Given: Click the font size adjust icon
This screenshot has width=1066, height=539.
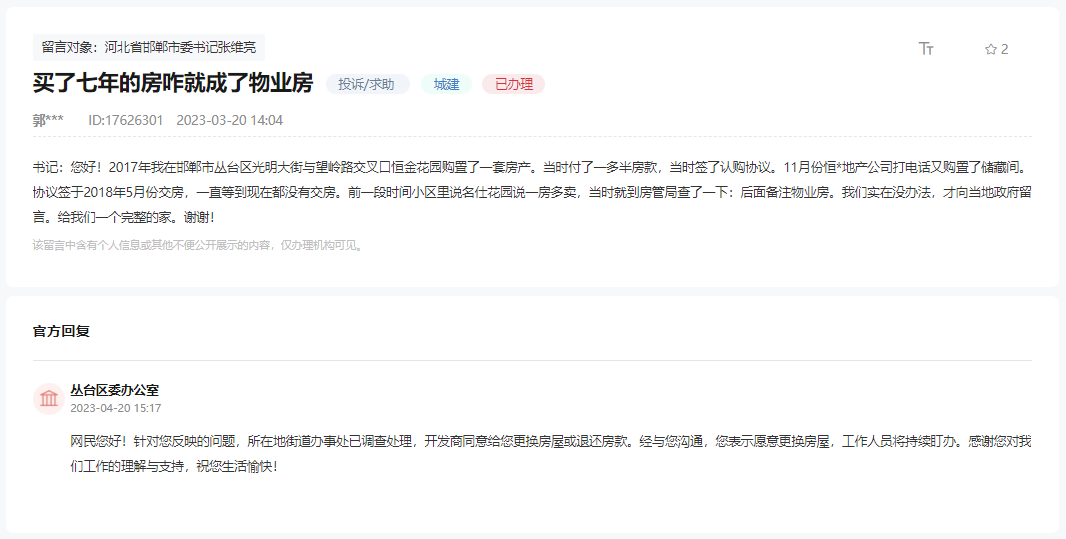Looking at the screenshot, I should (x=926, y=48).
